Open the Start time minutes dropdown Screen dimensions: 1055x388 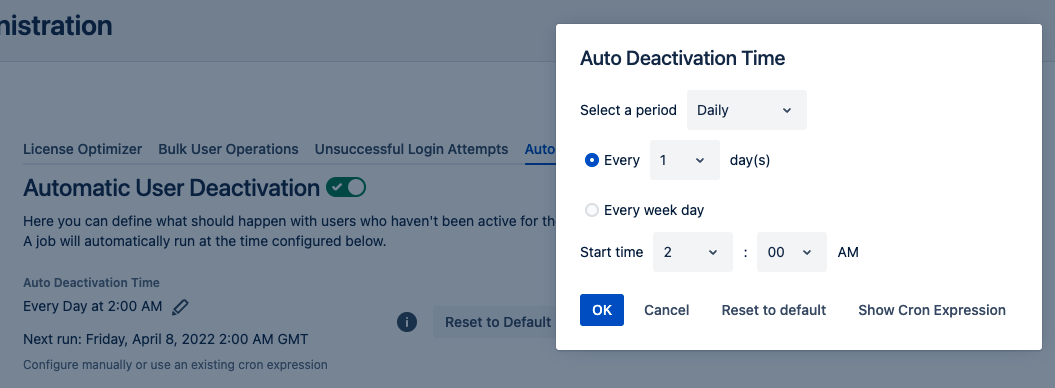point(792,252)
